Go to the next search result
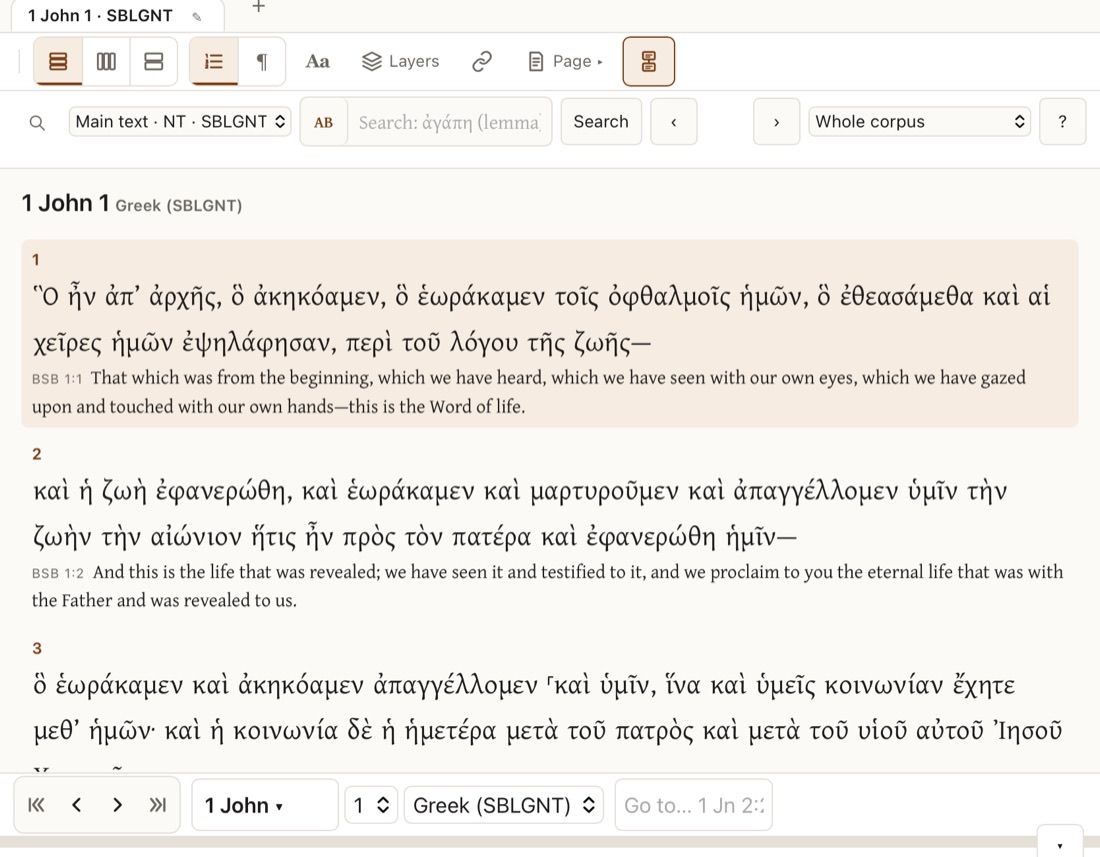This screenshot has width=1100, height=857. (x=777, y=122)
